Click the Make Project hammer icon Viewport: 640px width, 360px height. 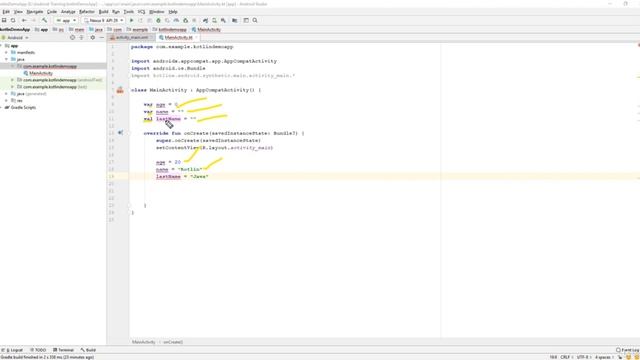pyautogui.click(x=44, y=20)
